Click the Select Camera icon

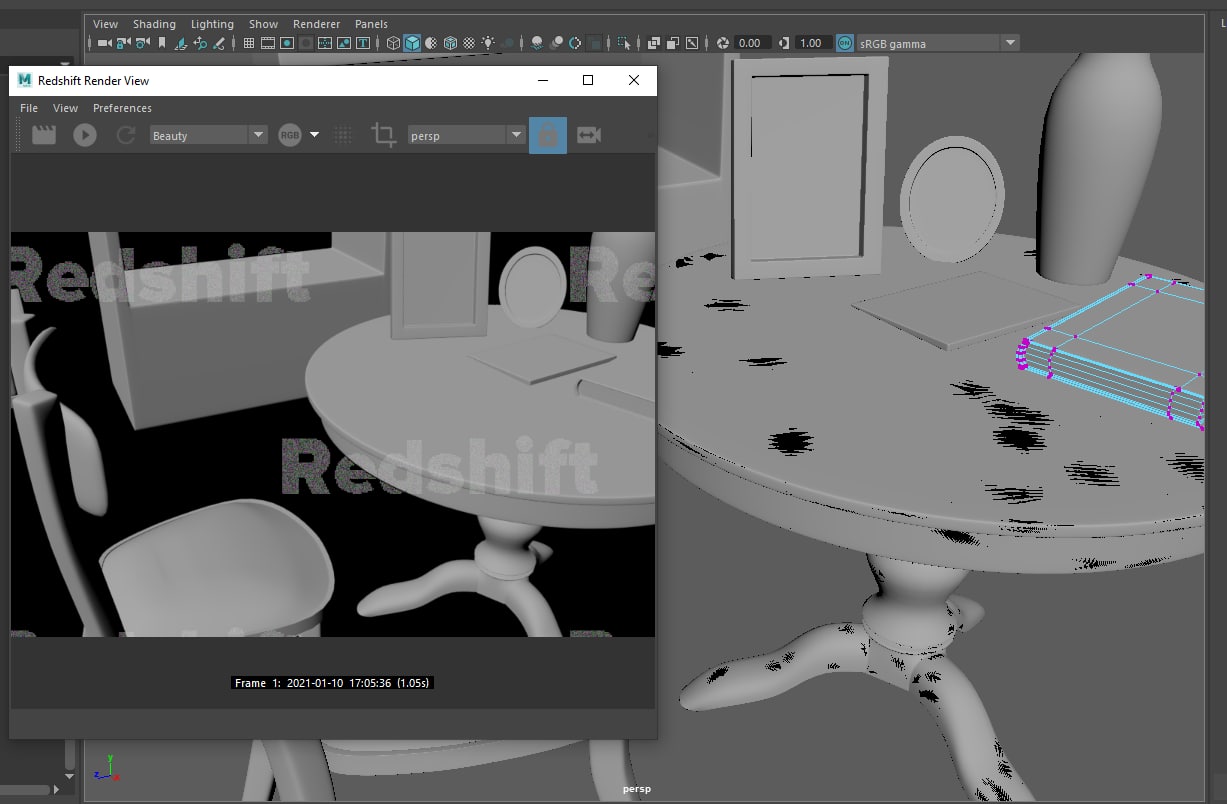[x=104, y=43]
